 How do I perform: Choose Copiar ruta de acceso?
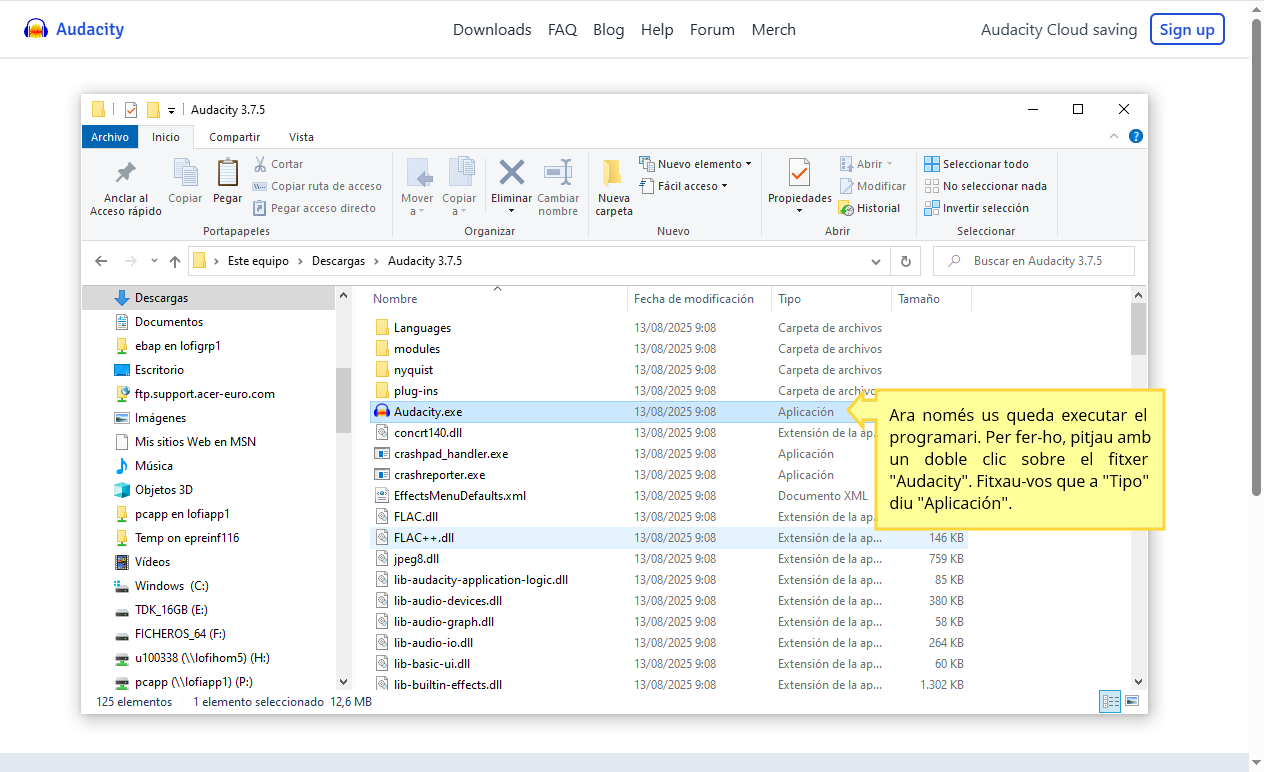click(317, 186)
